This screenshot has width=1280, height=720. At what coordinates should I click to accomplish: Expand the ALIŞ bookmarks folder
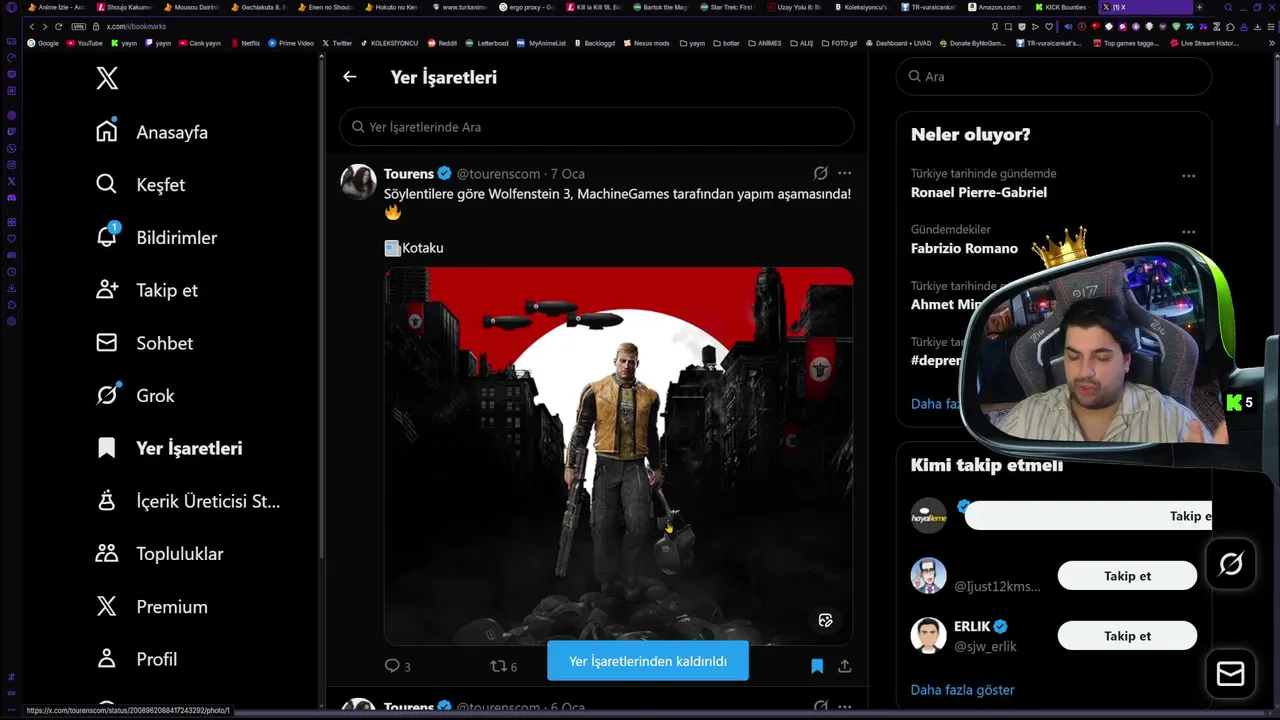(801, 43)
